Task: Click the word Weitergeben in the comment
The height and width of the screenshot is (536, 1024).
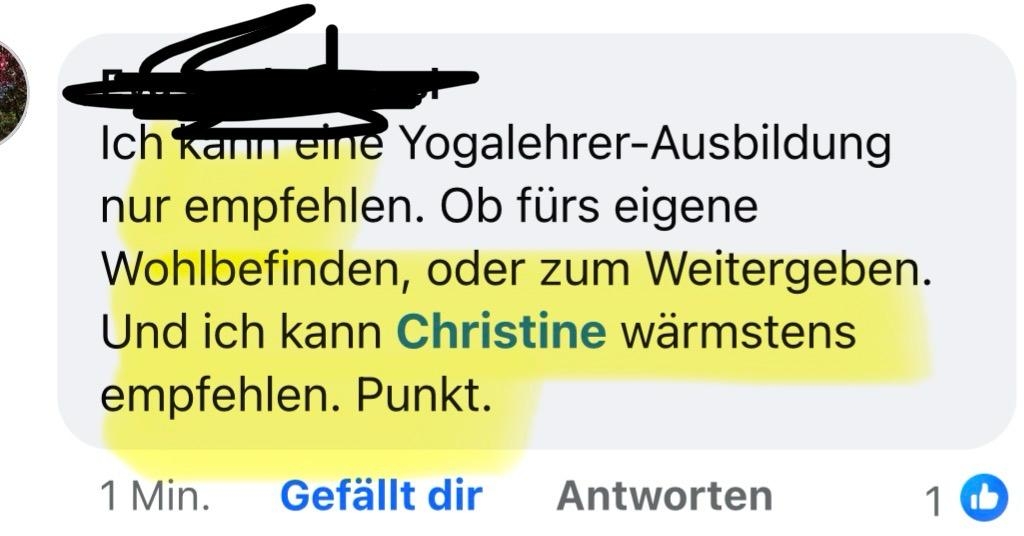Action: [788, 270]
